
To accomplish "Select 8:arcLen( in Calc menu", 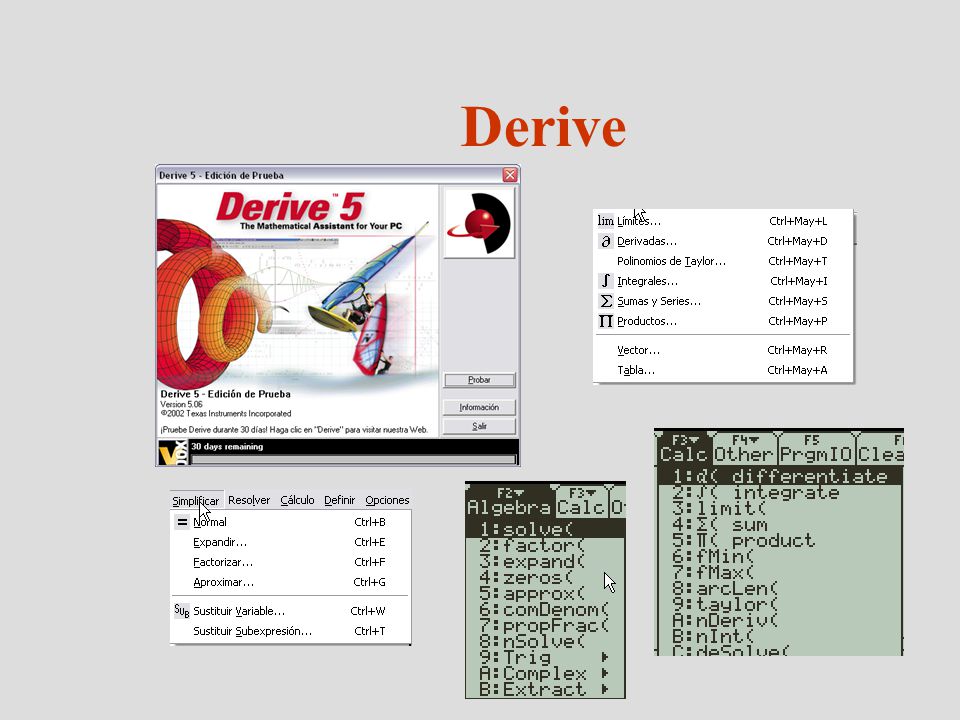I will [779, 589].
